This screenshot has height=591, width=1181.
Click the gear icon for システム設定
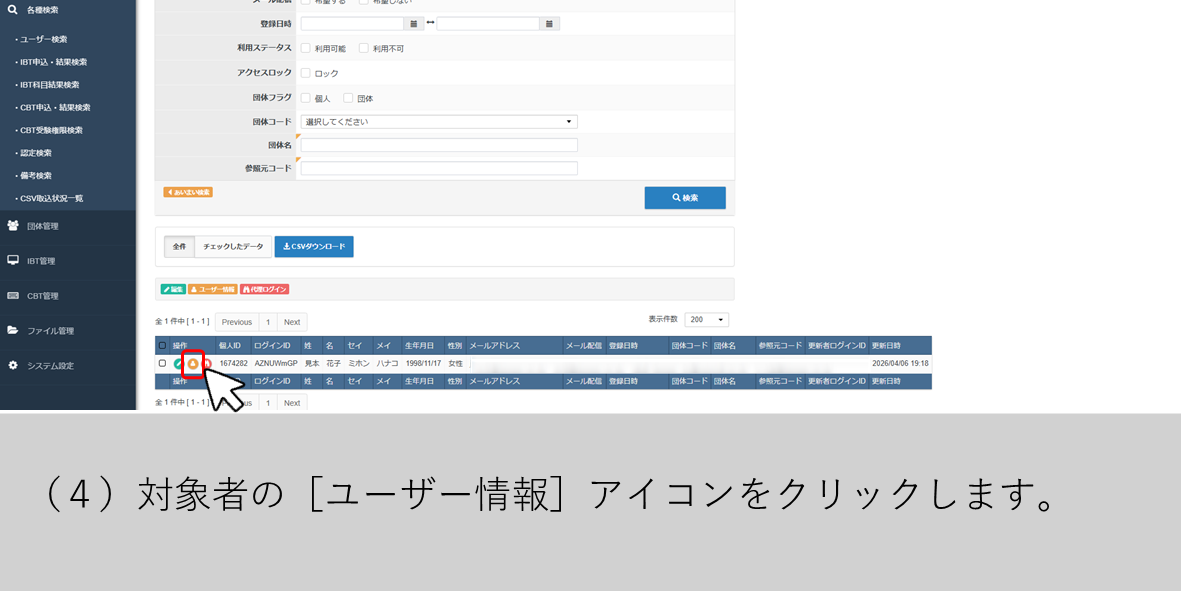(x=13, y=365)
